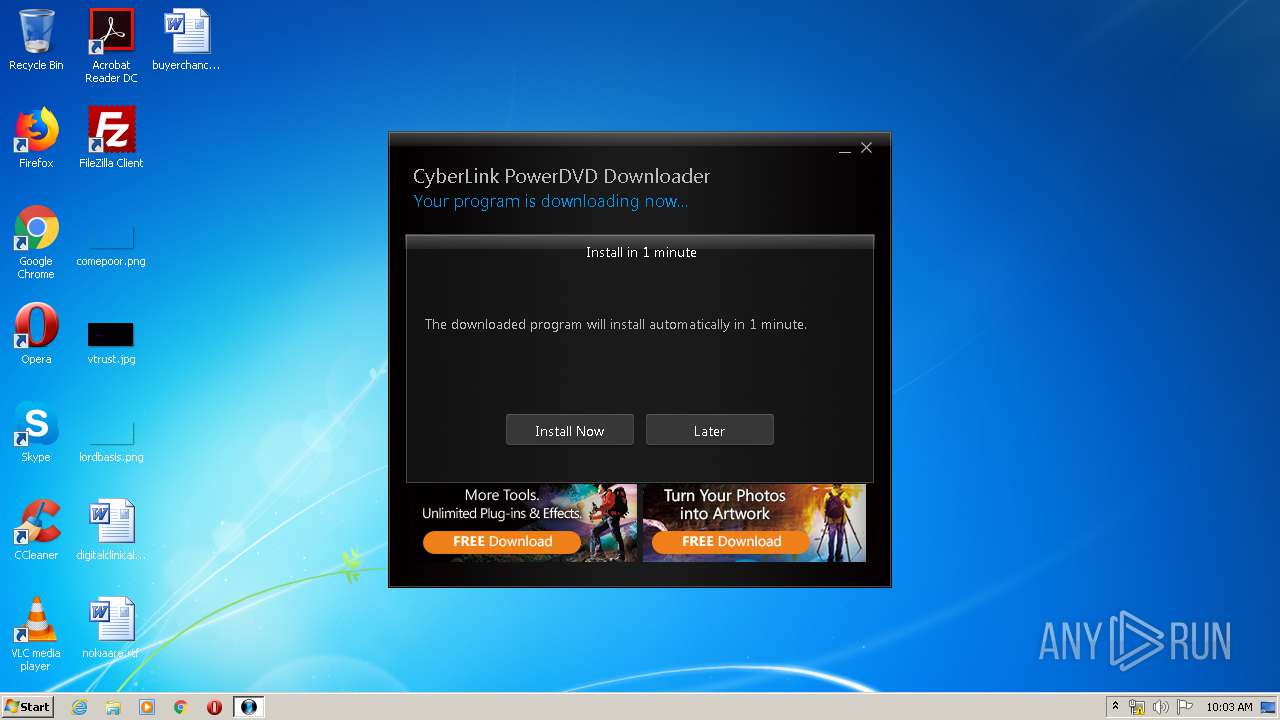Select the Firefox desktop shortcut
This screenshot has width=1280, height=720.
(x=36, y=138)
